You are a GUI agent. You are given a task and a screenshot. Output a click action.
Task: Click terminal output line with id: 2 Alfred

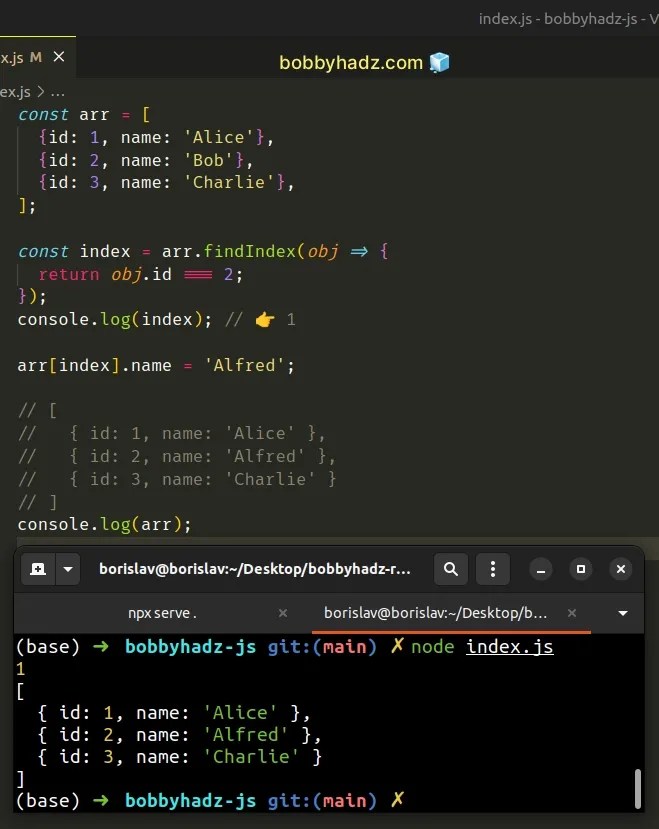point(179,735)
